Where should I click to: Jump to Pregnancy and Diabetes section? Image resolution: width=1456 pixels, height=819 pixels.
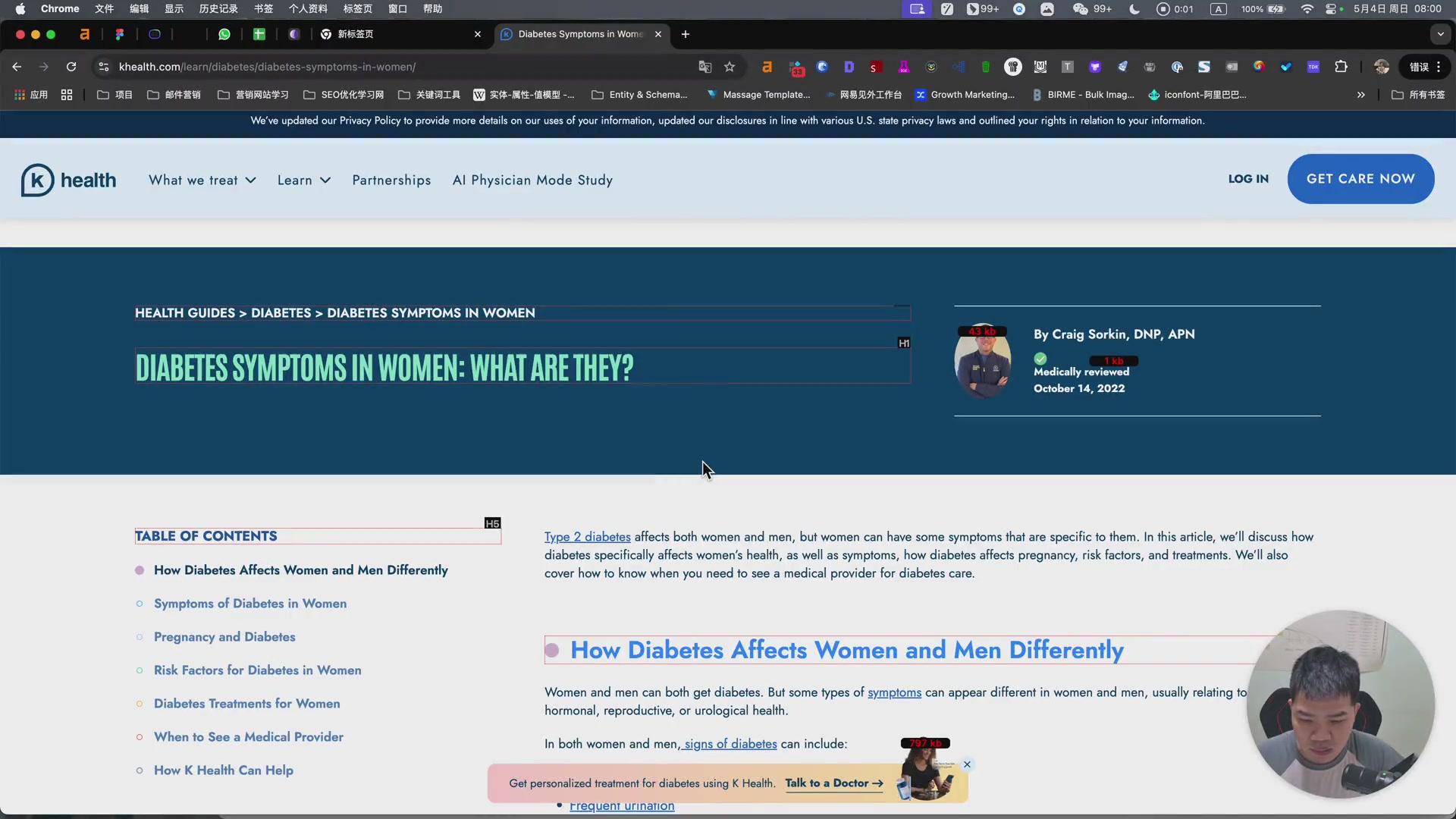click(x=224, y=637)
